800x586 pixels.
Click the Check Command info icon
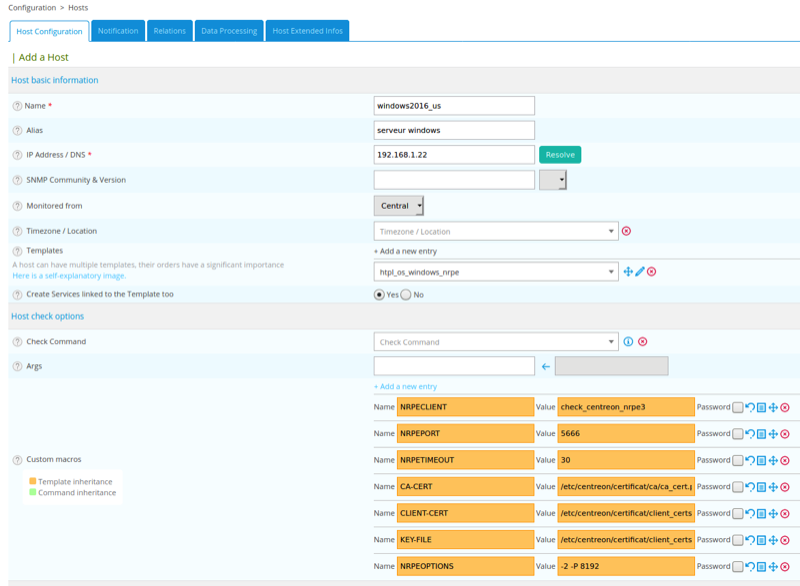[x=628, y=342]
